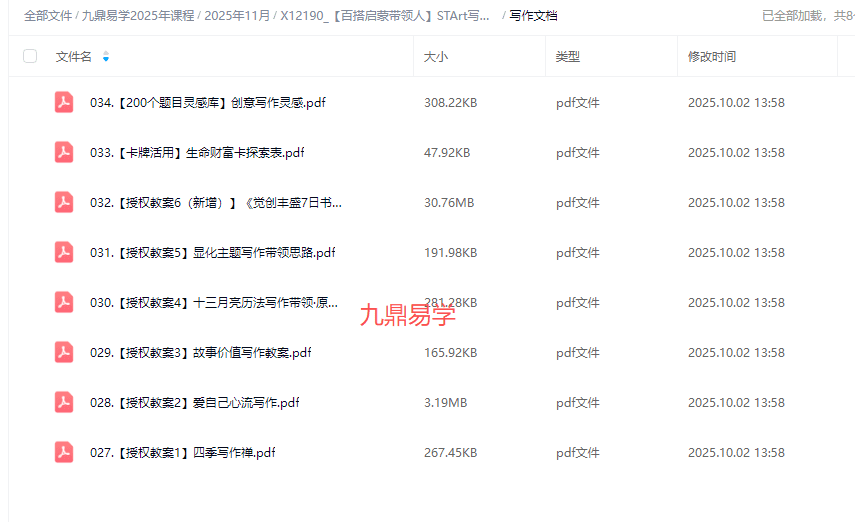Toggle the sort arrow next to 文件名
Viewport: 855px width, 522px height.
tap(106, 57)
